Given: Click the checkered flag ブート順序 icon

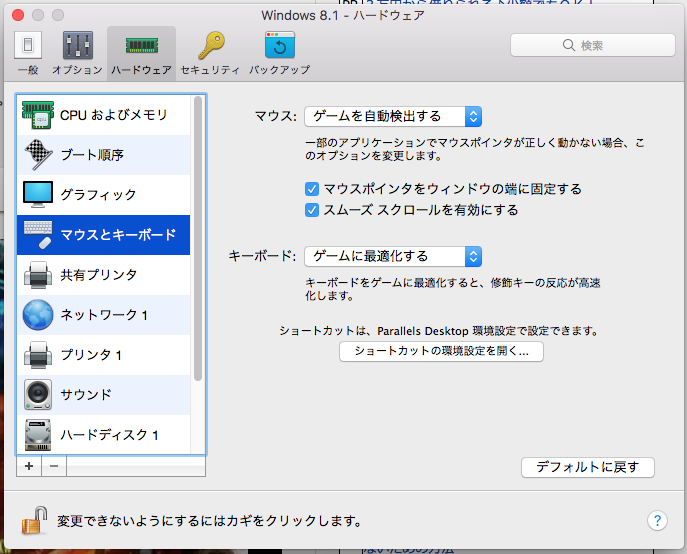Looking at the screenshot, I should click(x=38, y=155).
